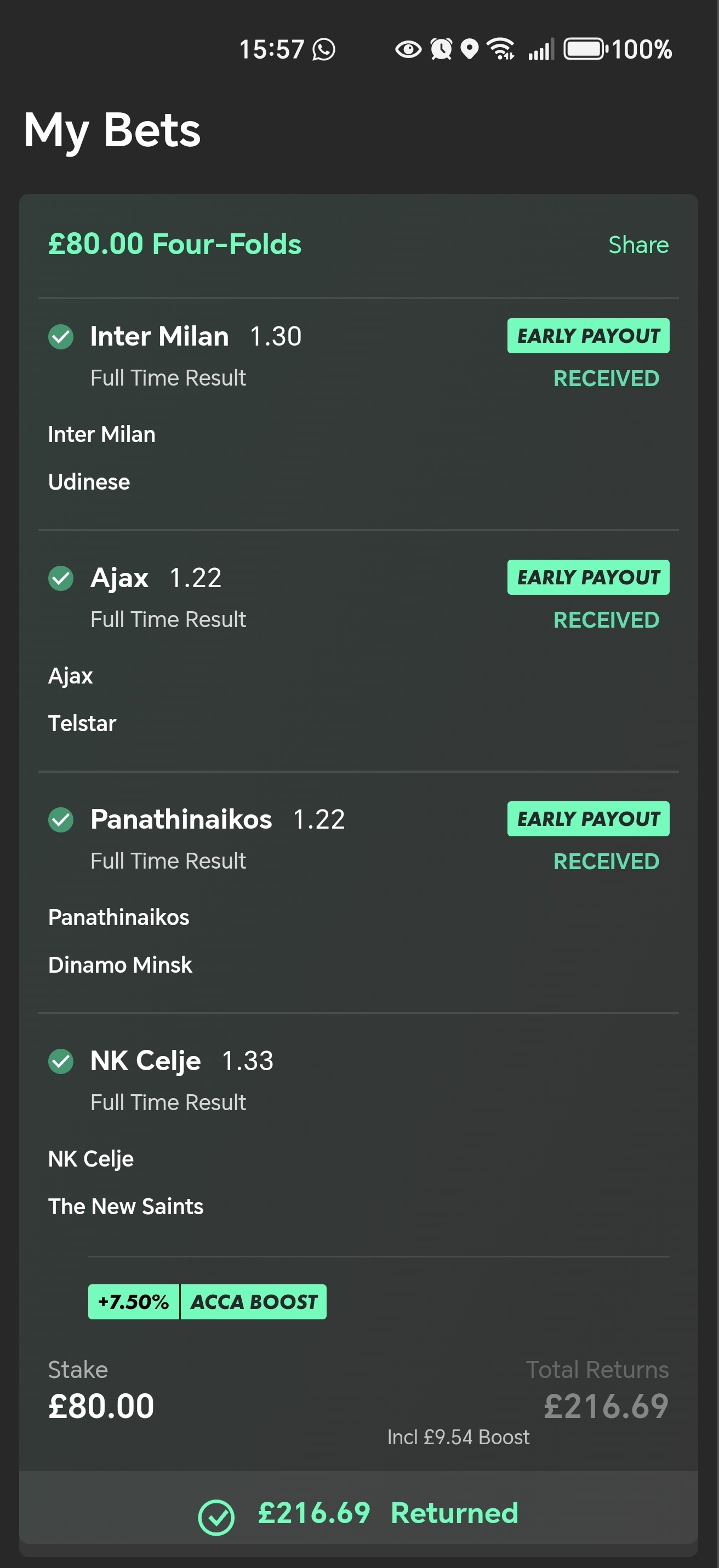Tap the green tick beside Inter Milan

[x=61, y=337]
